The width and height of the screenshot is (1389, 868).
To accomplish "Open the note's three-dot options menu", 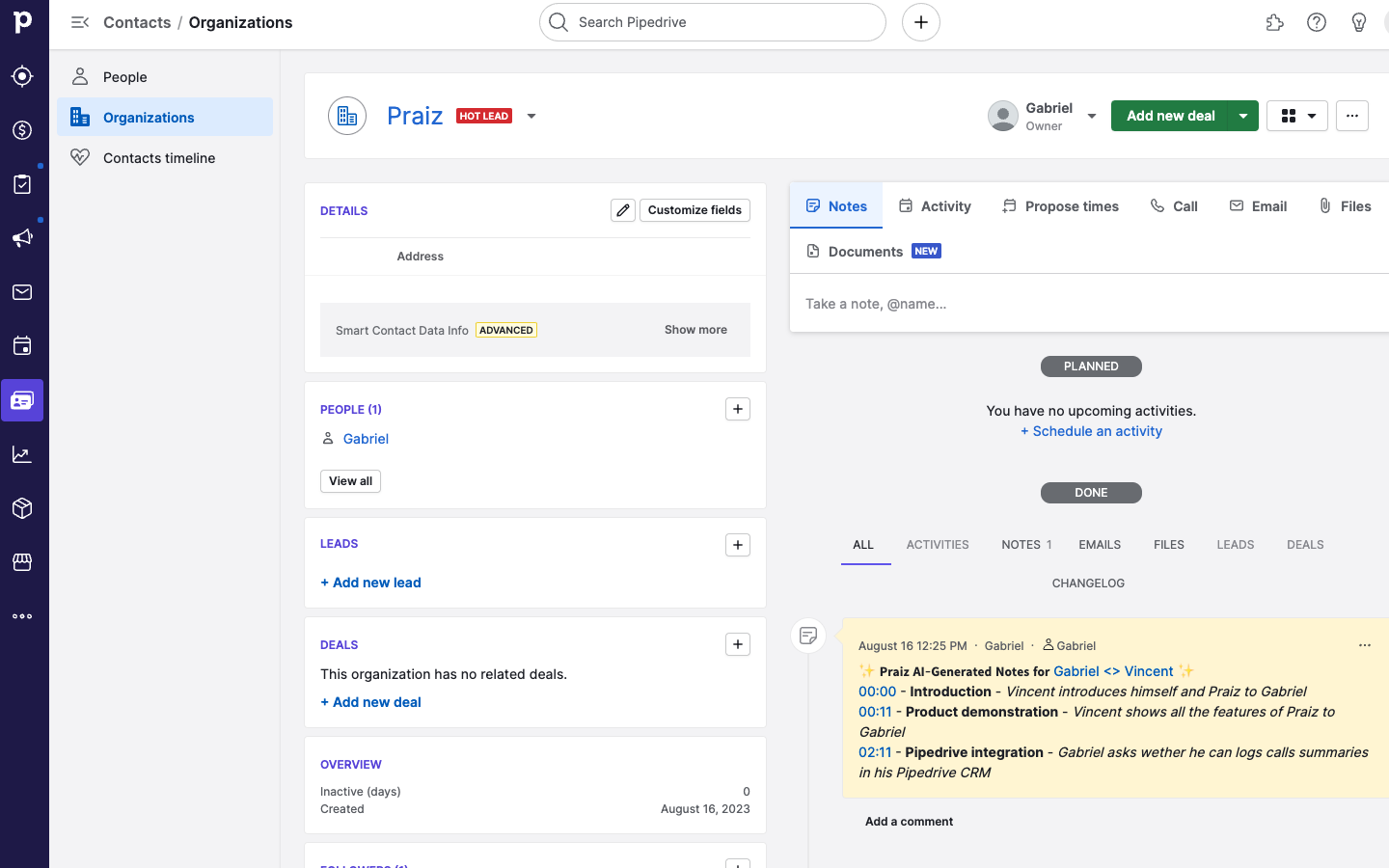I will point(1365,645).
